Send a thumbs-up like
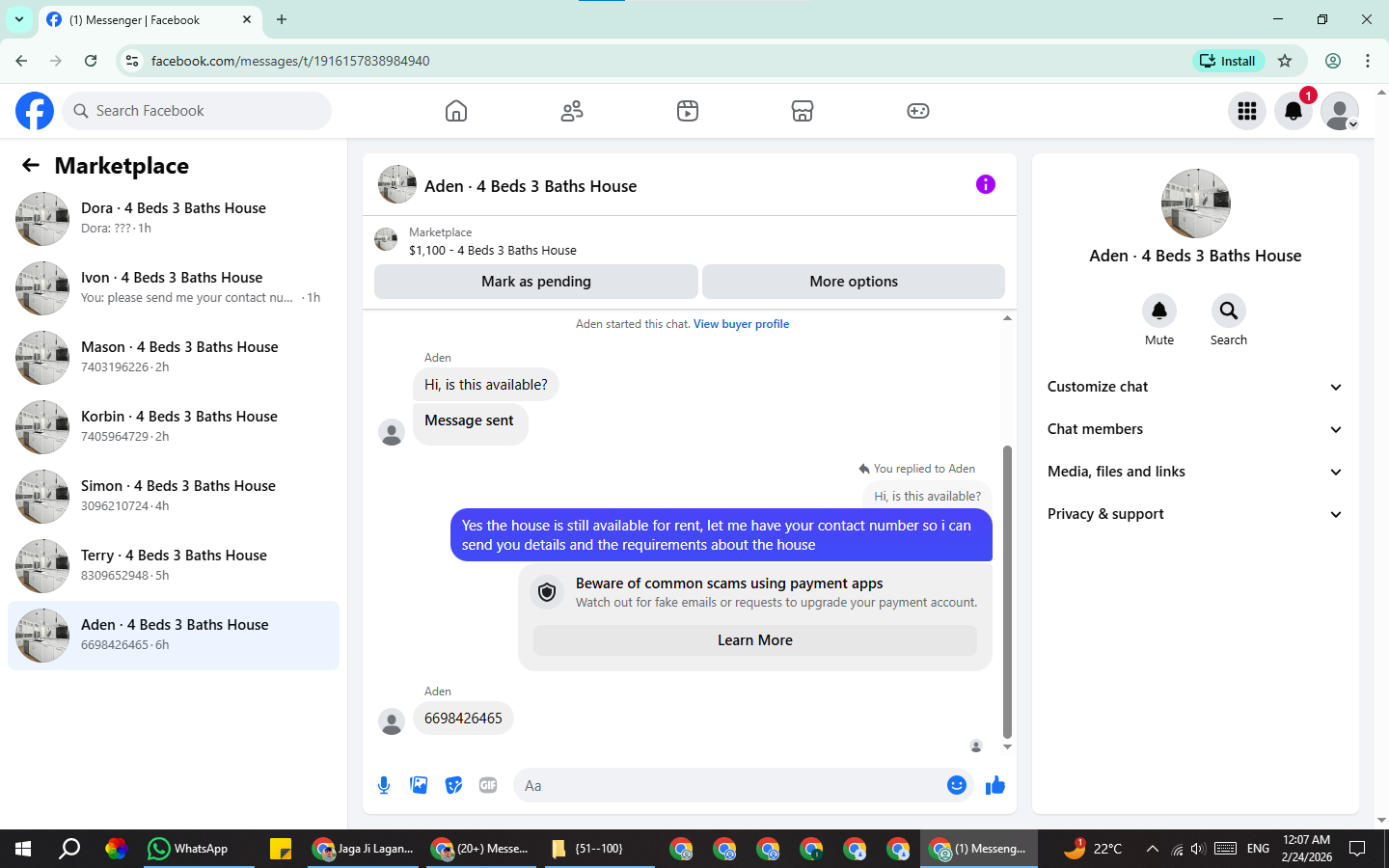Screen dimensions: 1389x868 995,785
